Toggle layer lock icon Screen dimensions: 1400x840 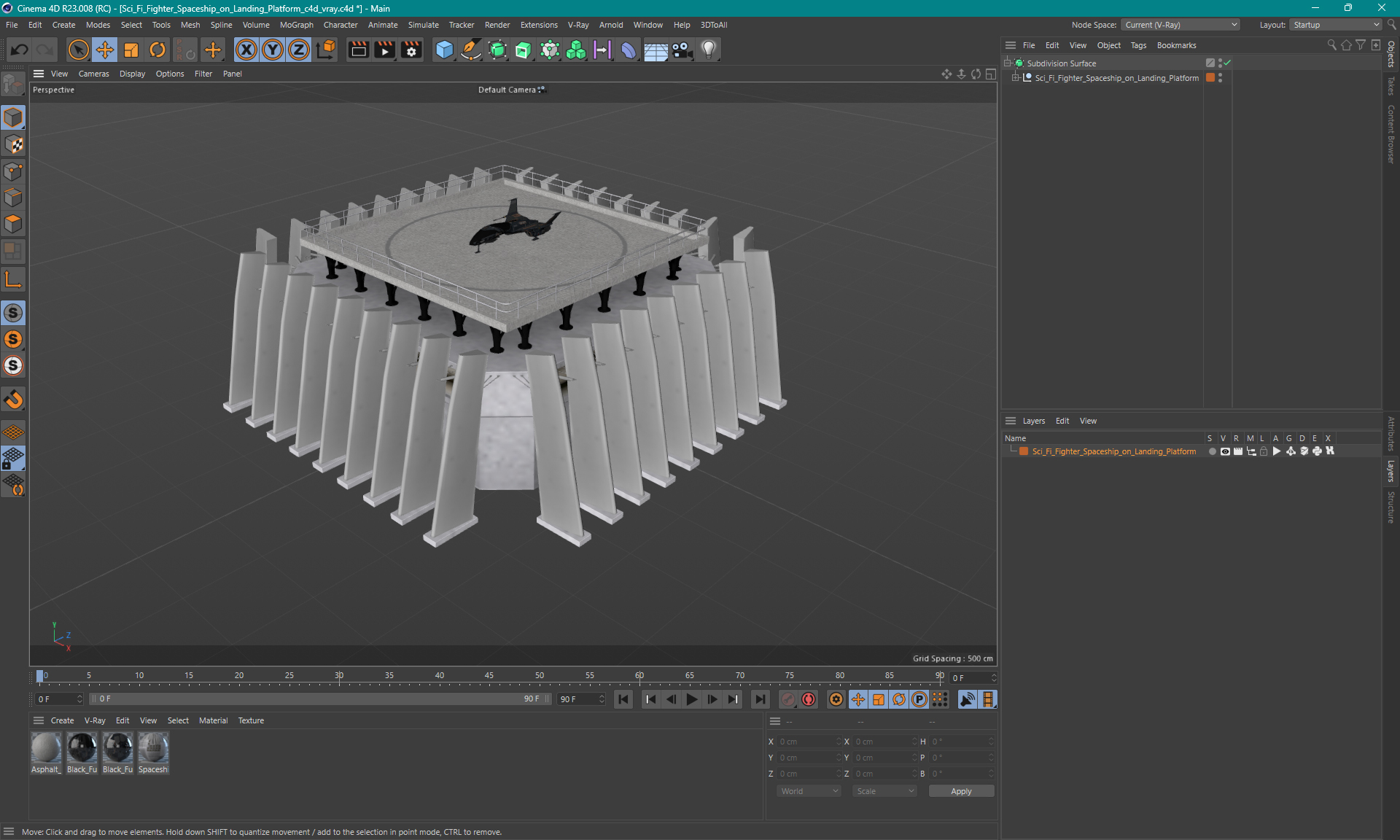(1264, 451)
